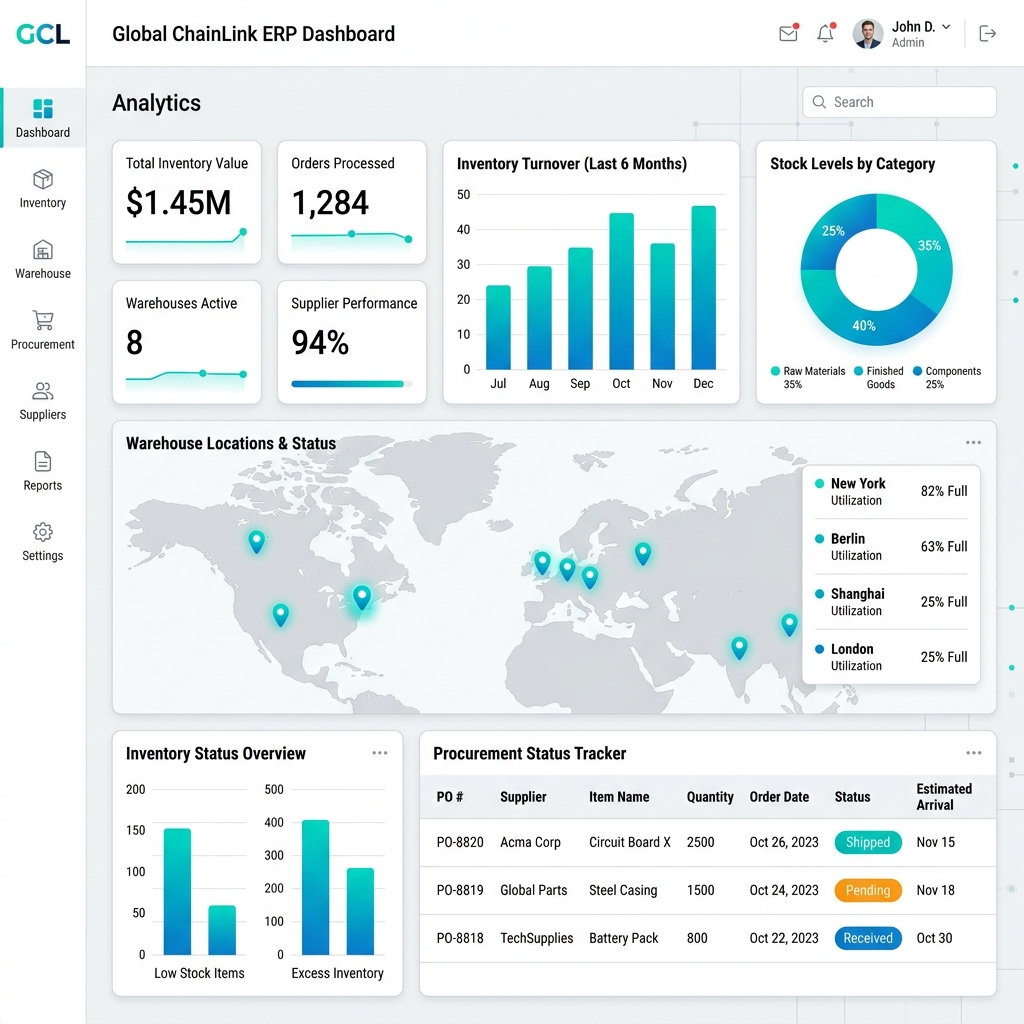The height and width of the screenshot is (1024, 1024).
Task: Click the Pending status badge
Action: click(868, 890)
